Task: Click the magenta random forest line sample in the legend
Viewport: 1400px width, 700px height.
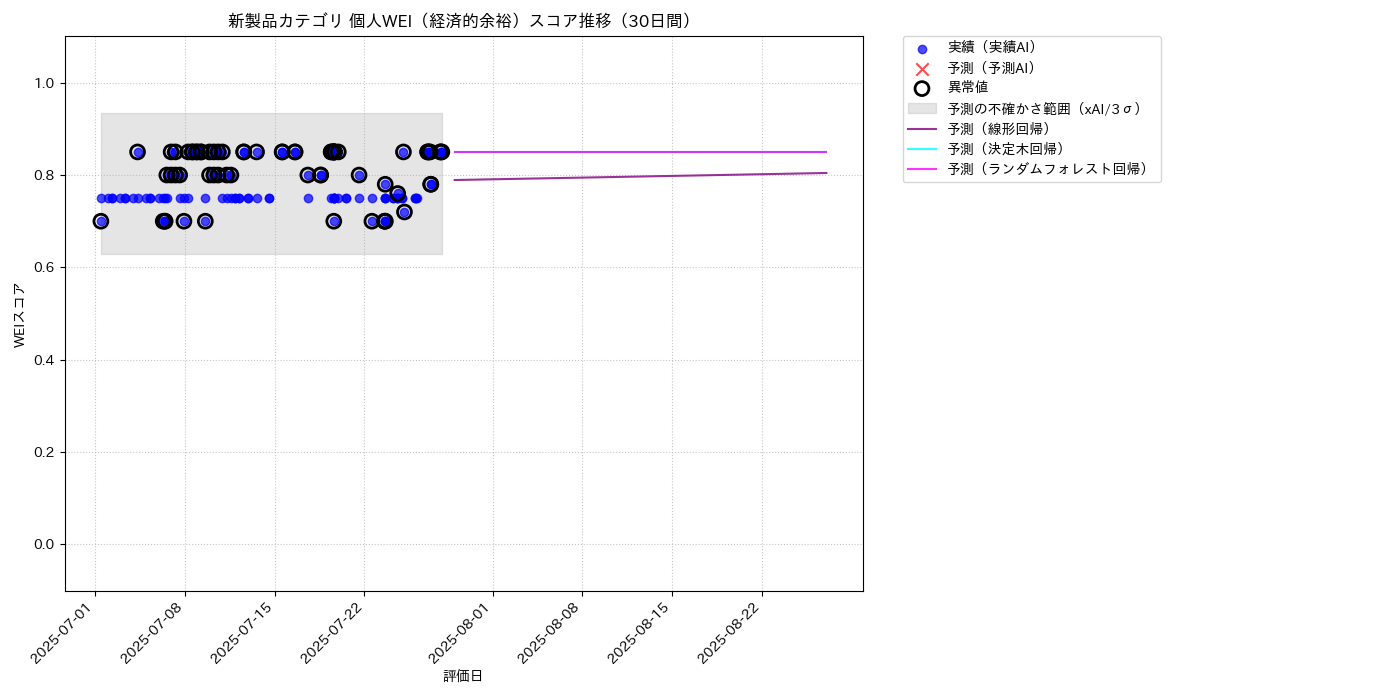Action: click(922, 170)
